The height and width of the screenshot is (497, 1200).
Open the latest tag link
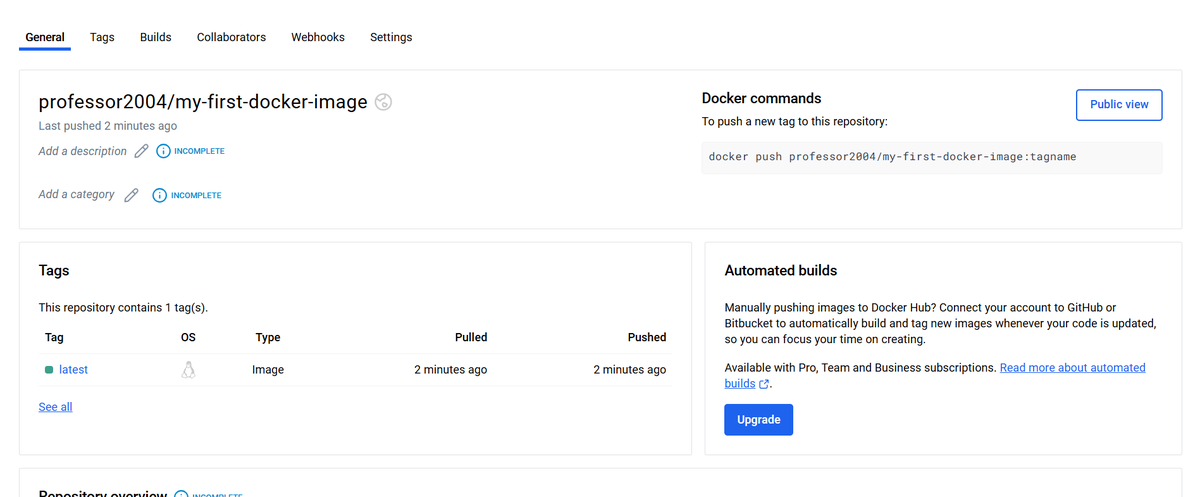tap(73, 370)
